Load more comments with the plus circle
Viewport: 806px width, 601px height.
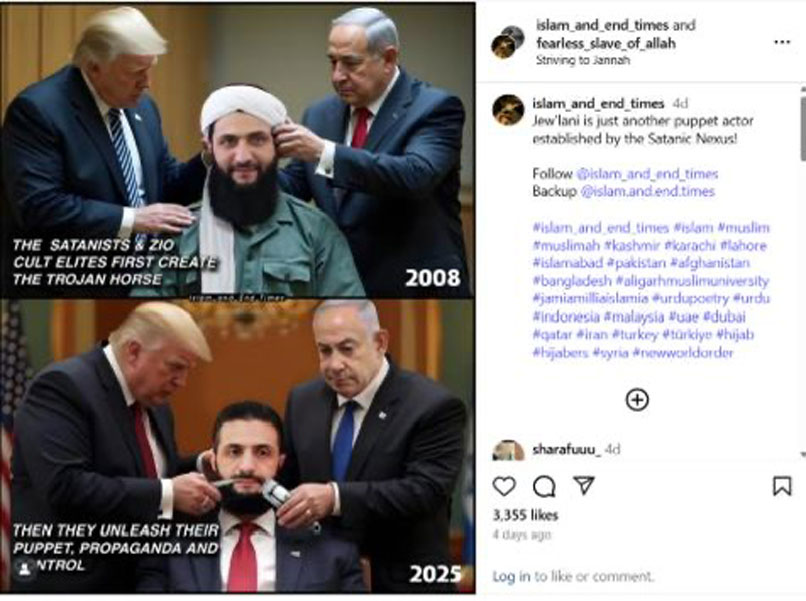(637, 399)
